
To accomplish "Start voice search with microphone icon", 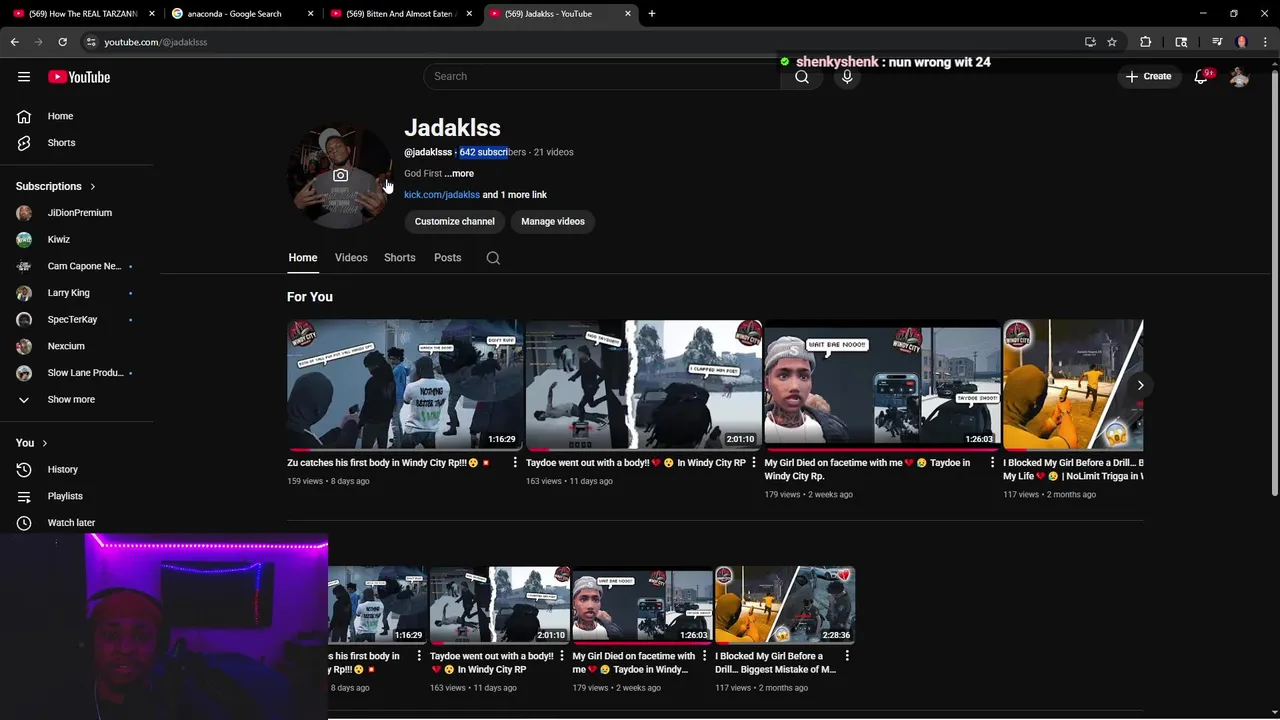I will coord(847,77).
